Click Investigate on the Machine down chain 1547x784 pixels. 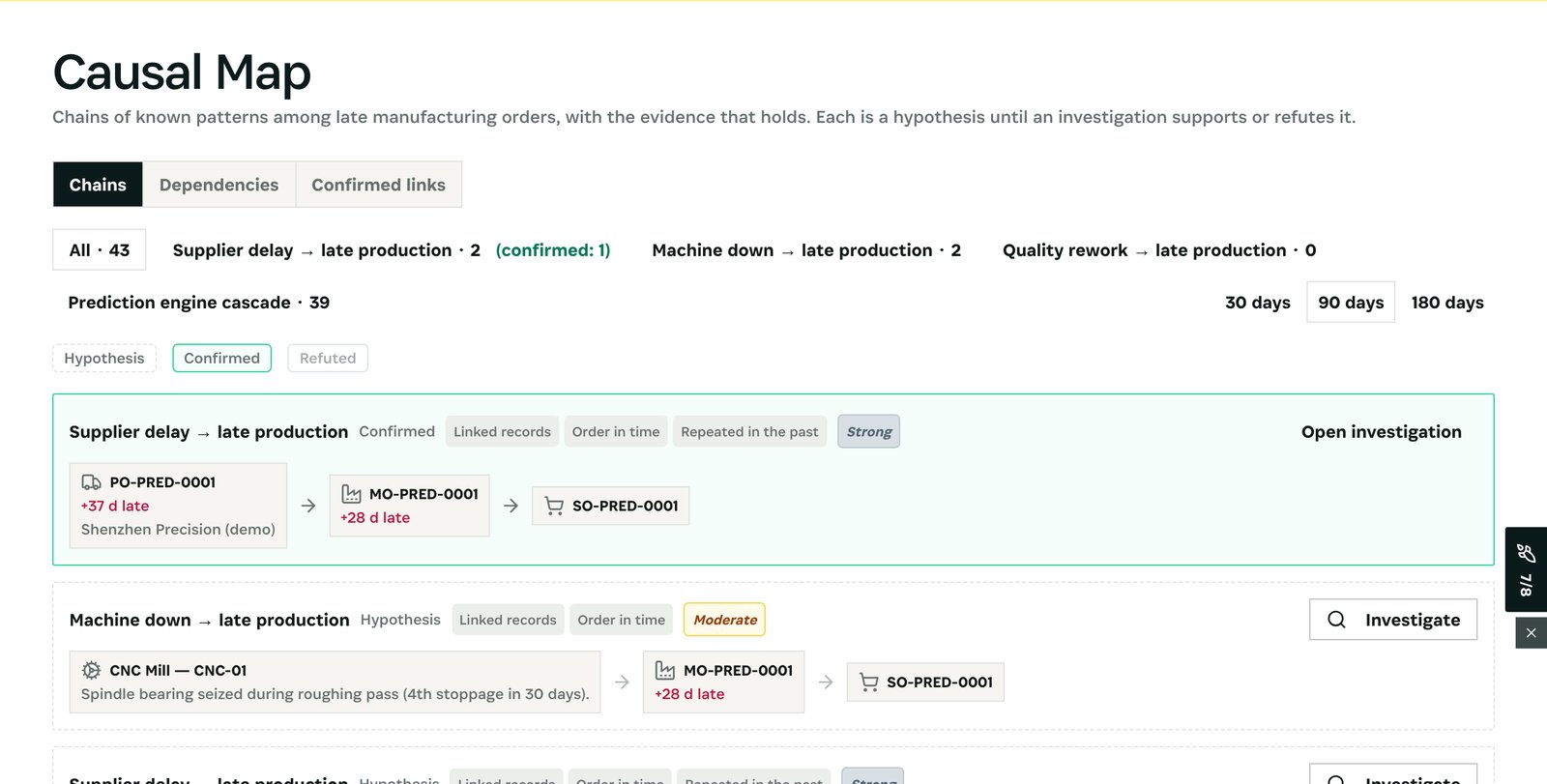[1393, 620]
